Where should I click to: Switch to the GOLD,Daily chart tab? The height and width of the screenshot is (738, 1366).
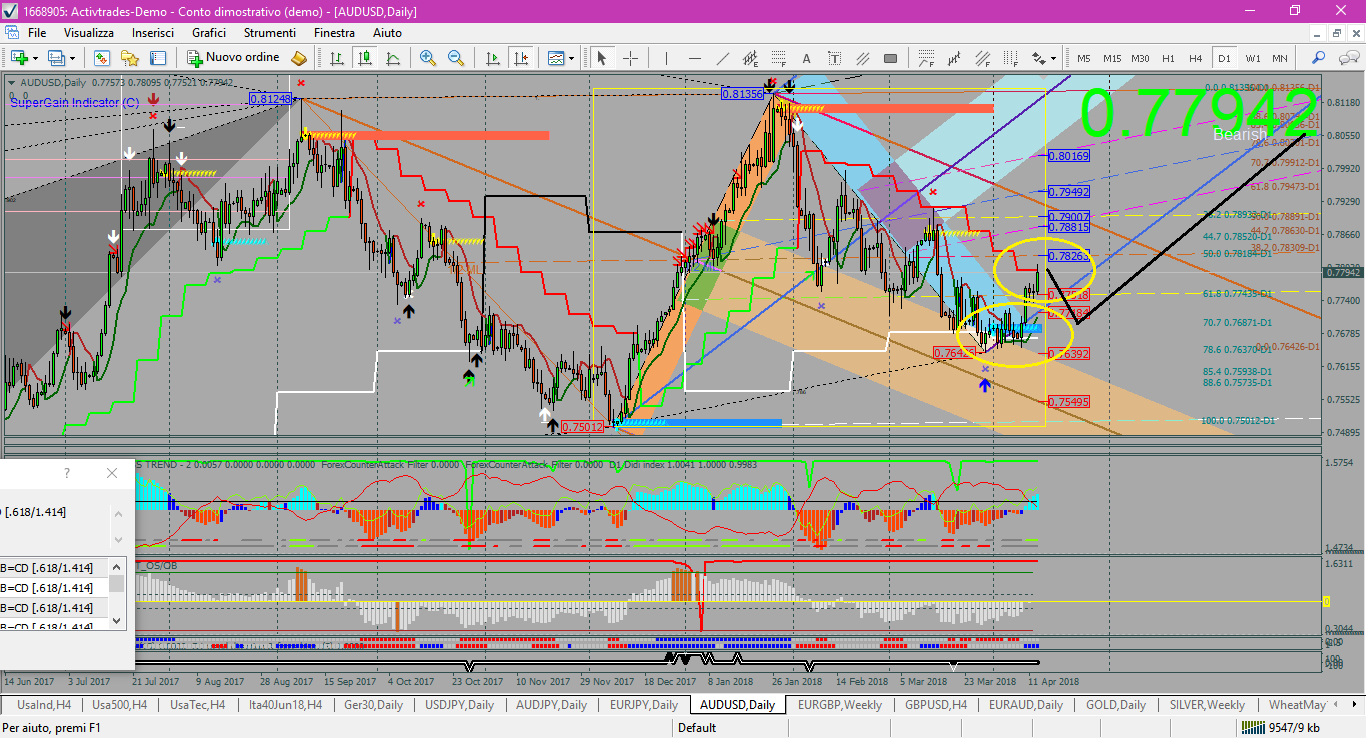(x=1116, y=705)
